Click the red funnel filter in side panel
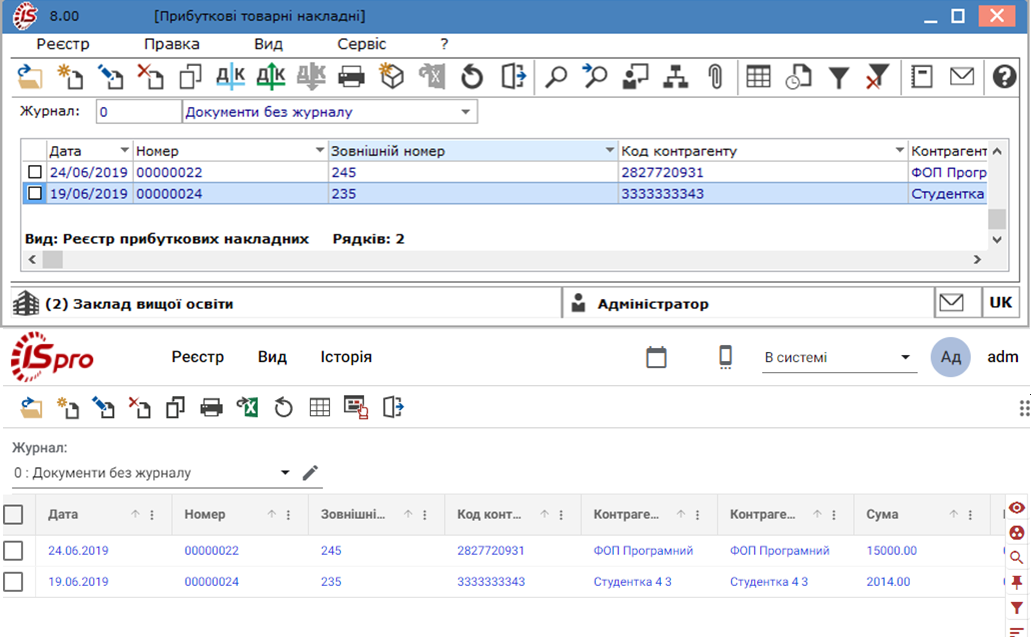 (x=1016, y=609)
